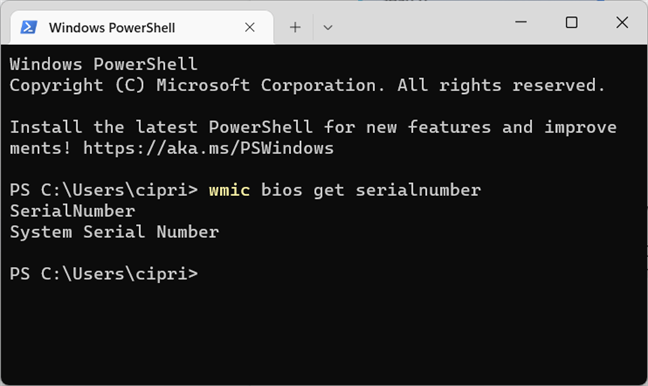Open the https://aka.ms/PSWindows link
The height and width of the screenshot is (386, 648).
point(208,148)
